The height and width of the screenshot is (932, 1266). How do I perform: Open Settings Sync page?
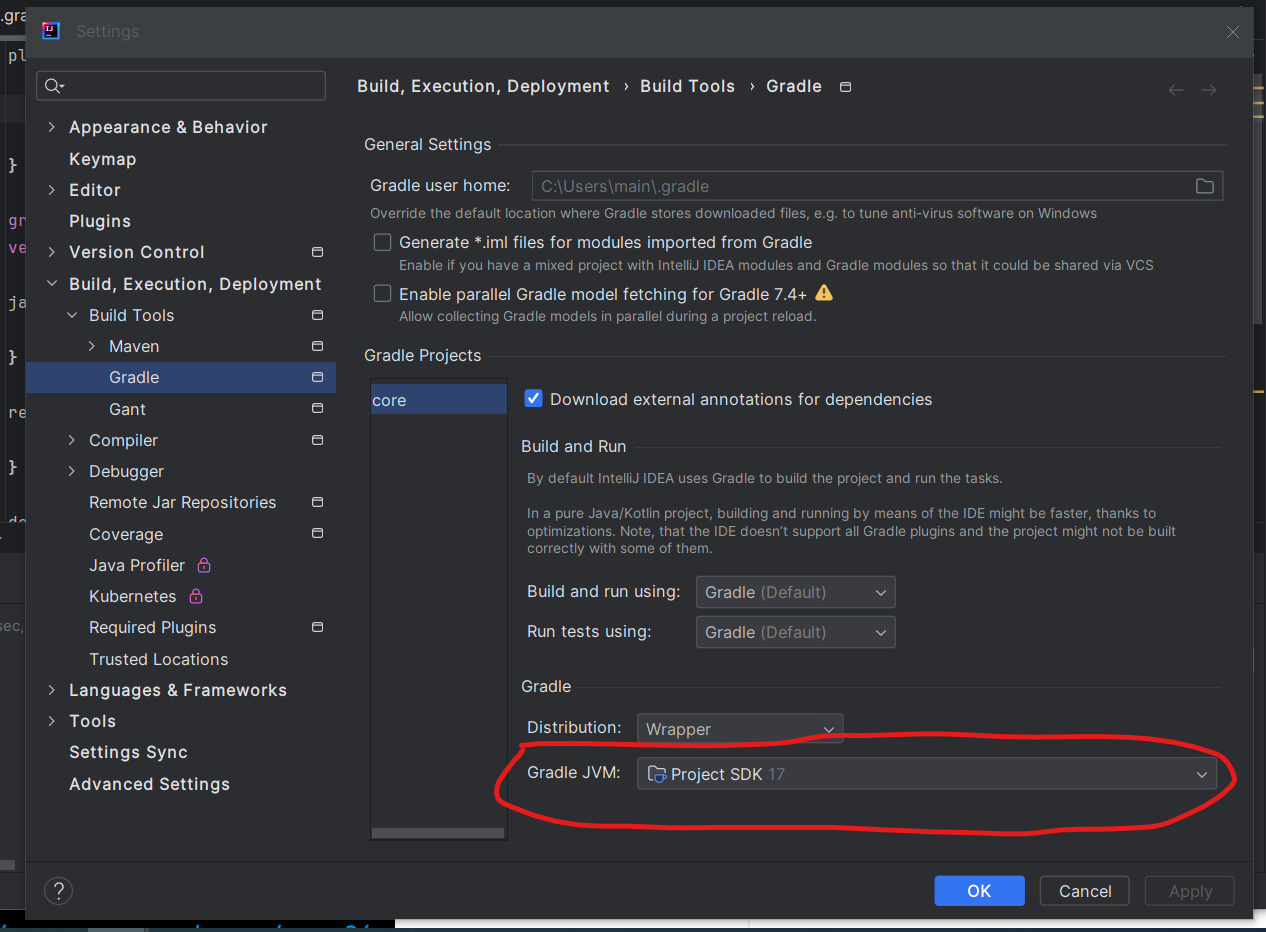pos(128,752)
